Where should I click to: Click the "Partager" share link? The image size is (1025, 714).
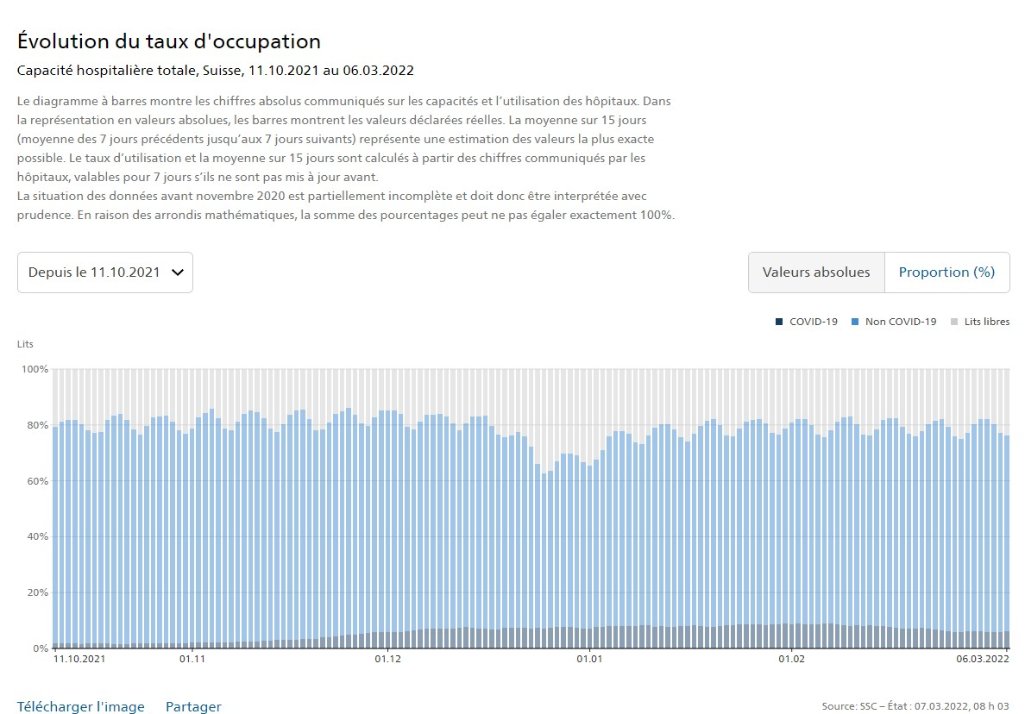coord(193,706)
